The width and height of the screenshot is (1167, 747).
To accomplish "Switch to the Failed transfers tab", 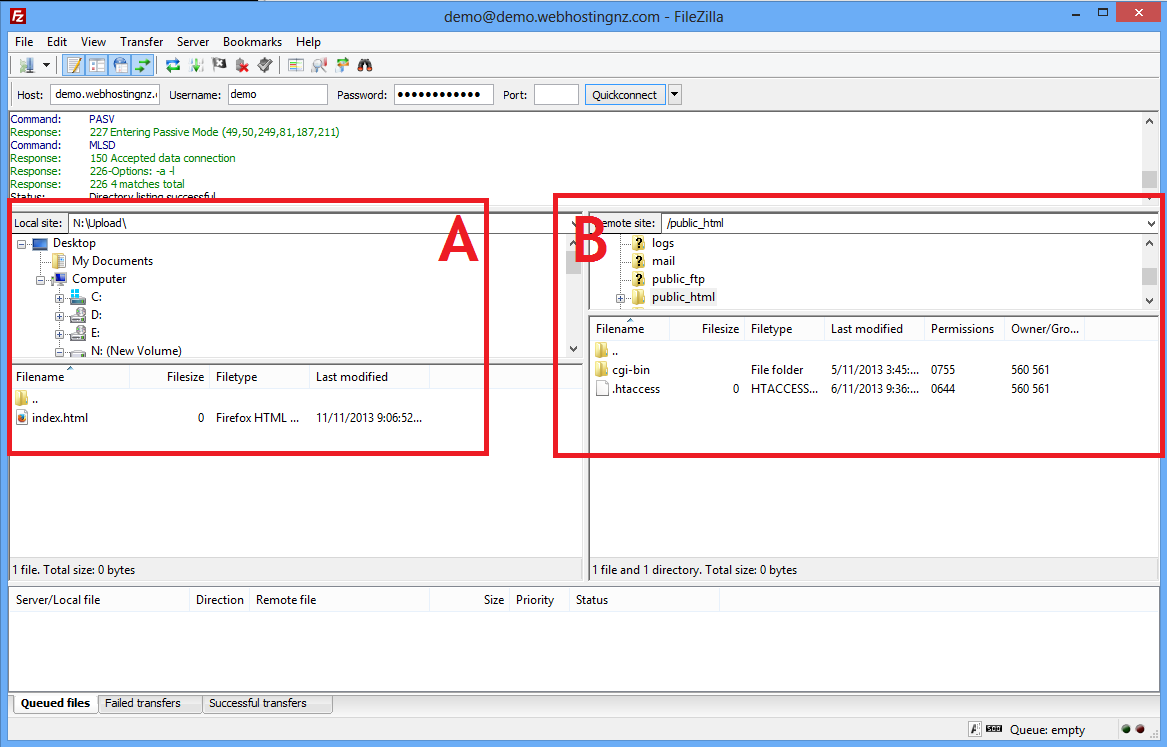I will [x=143, y=703].
